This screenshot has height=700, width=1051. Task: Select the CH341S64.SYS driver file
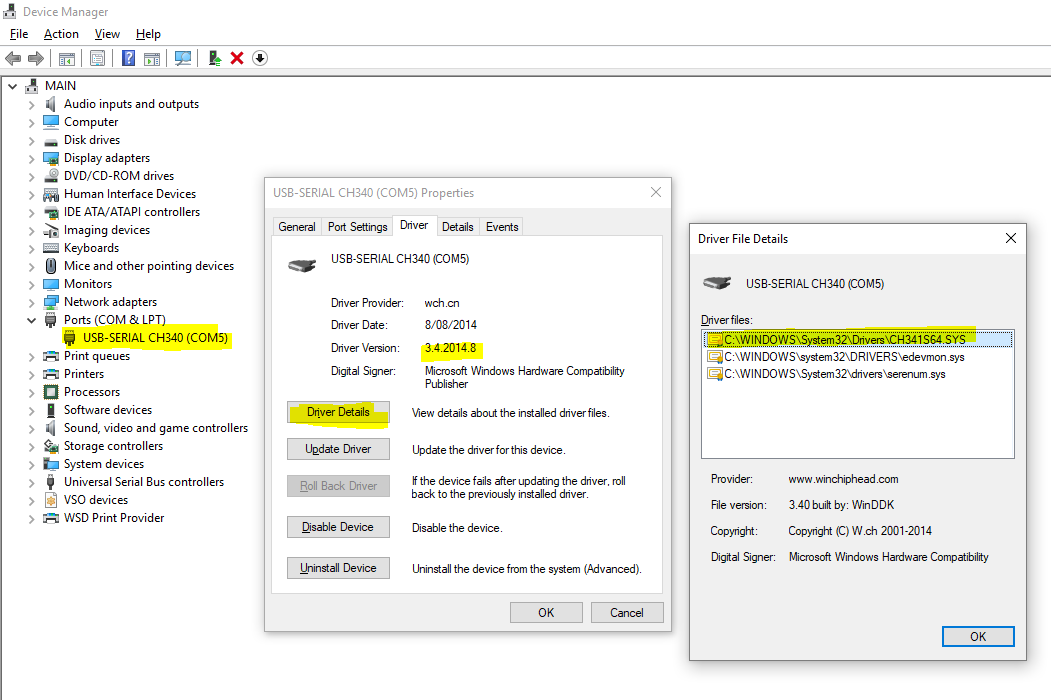click(858, 339)
